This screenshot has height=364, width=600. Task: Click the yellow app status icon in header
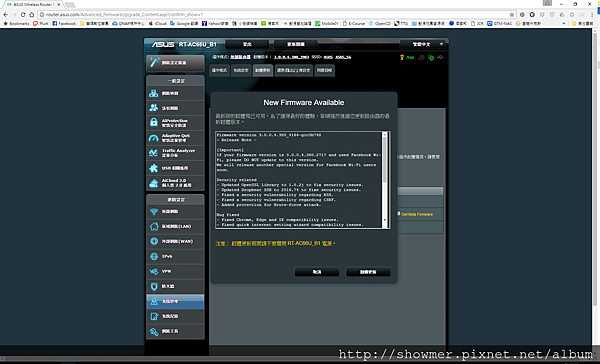[402, 57]
